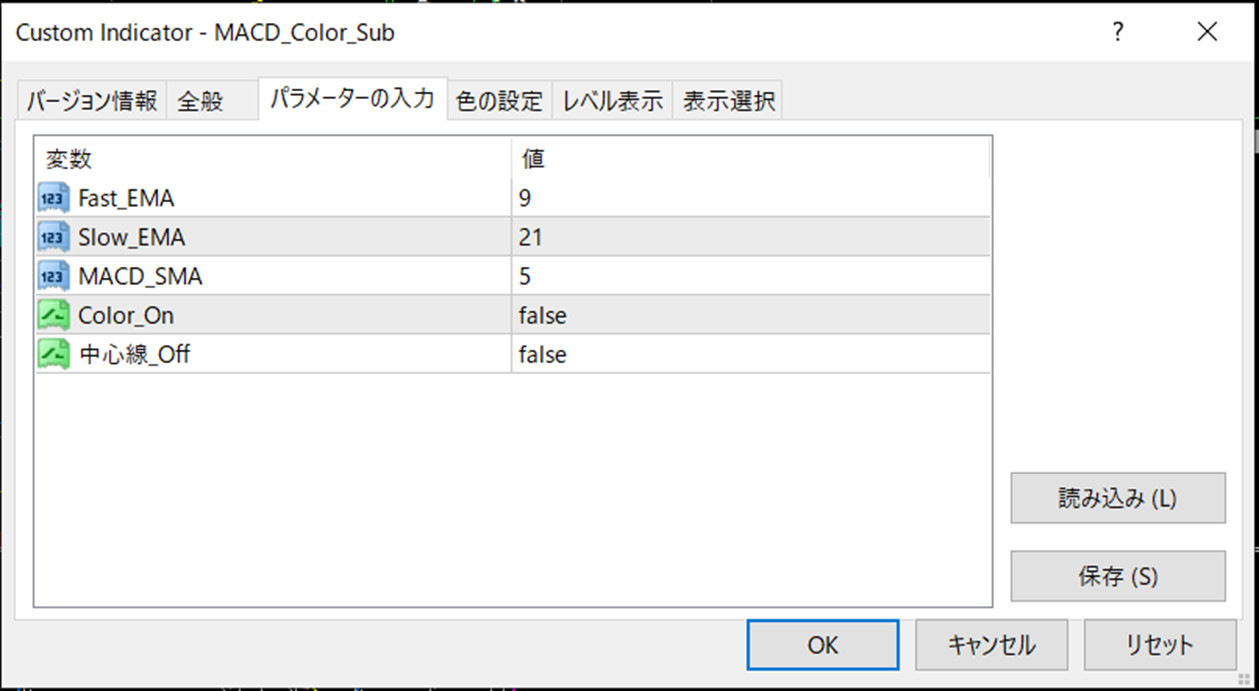Click the Fast_EMA integer type icon
1259x691 pixels.
[54, 198]
